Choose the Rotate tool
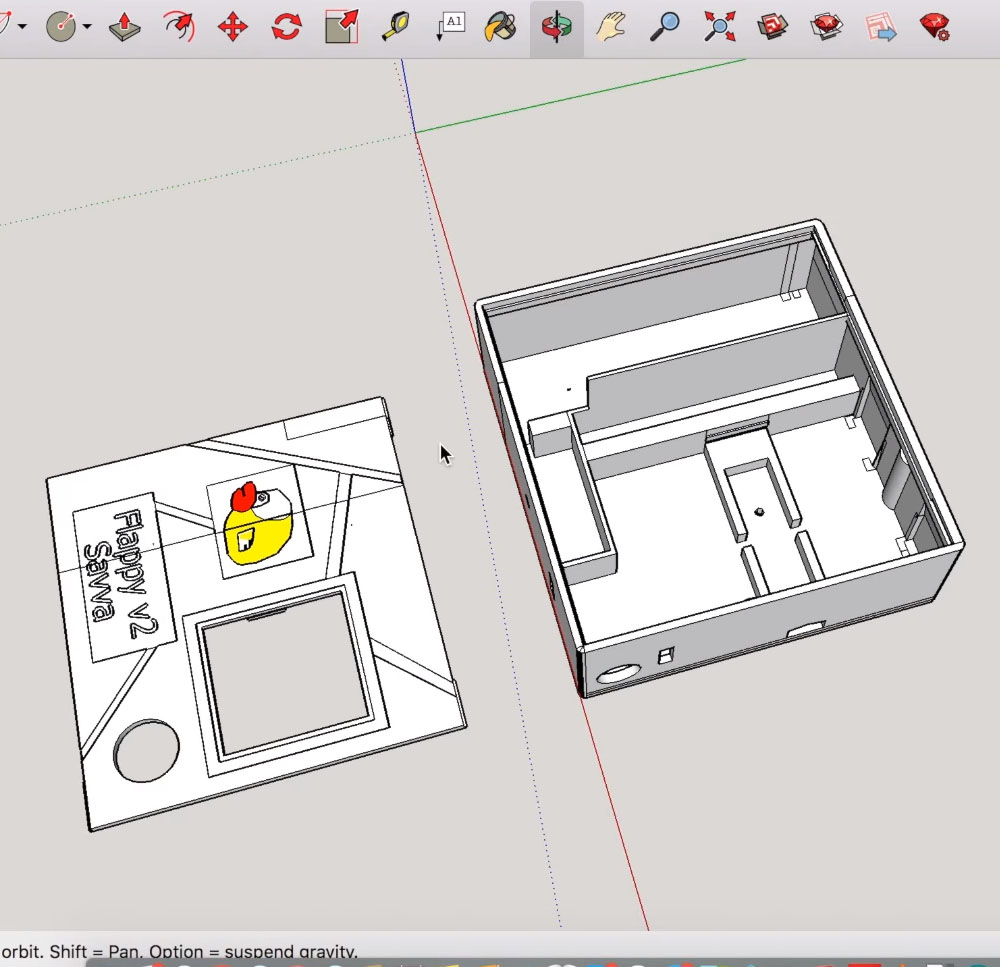Screen dimensions: 1000x967 286,27
